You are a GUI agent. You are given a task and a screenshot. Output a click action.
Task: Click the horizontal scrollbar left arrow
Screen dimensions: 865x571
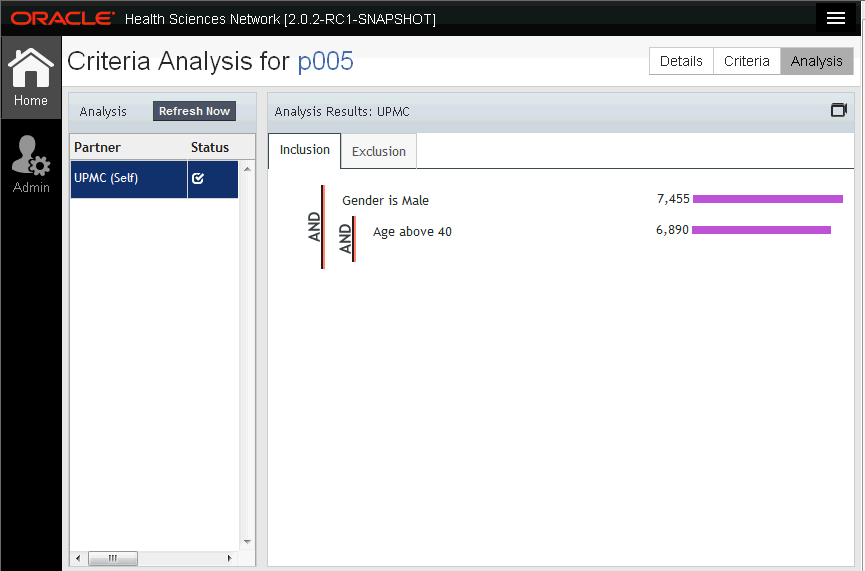tap(78, 558)
